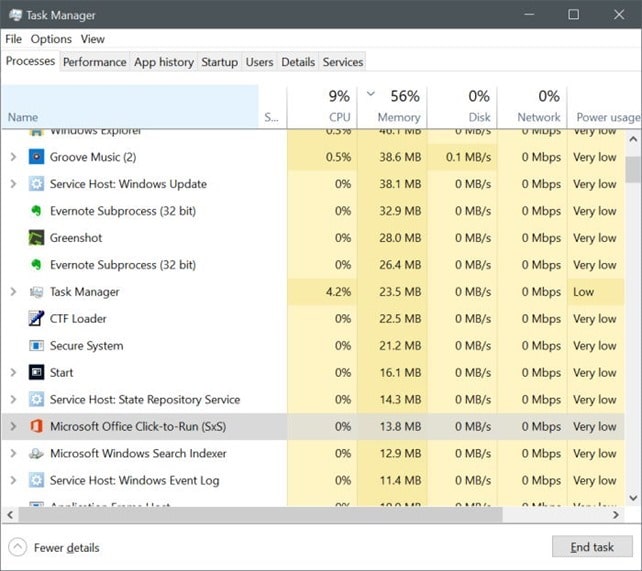Expand Service Host: State Repository Service
The height and width of the screenshot is (571, 642).
(x=13, y=399)
